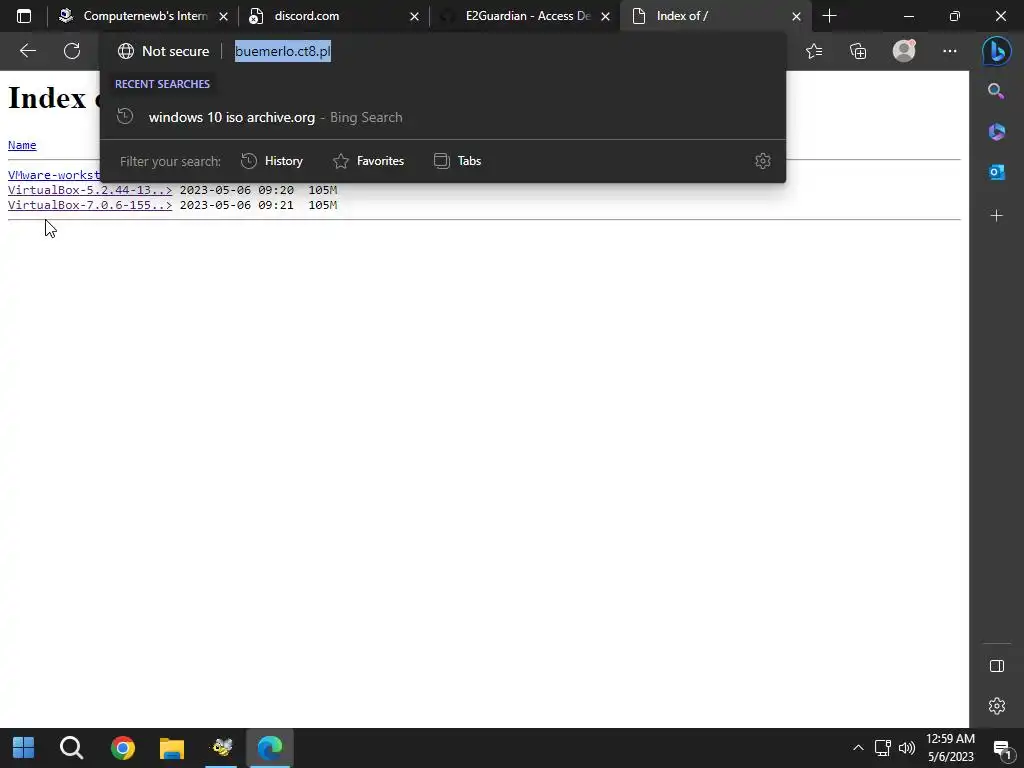Viewport: 1024px width, 768px height.
Task: Open the notification center icon
Action: click(x=1002, y=749)
